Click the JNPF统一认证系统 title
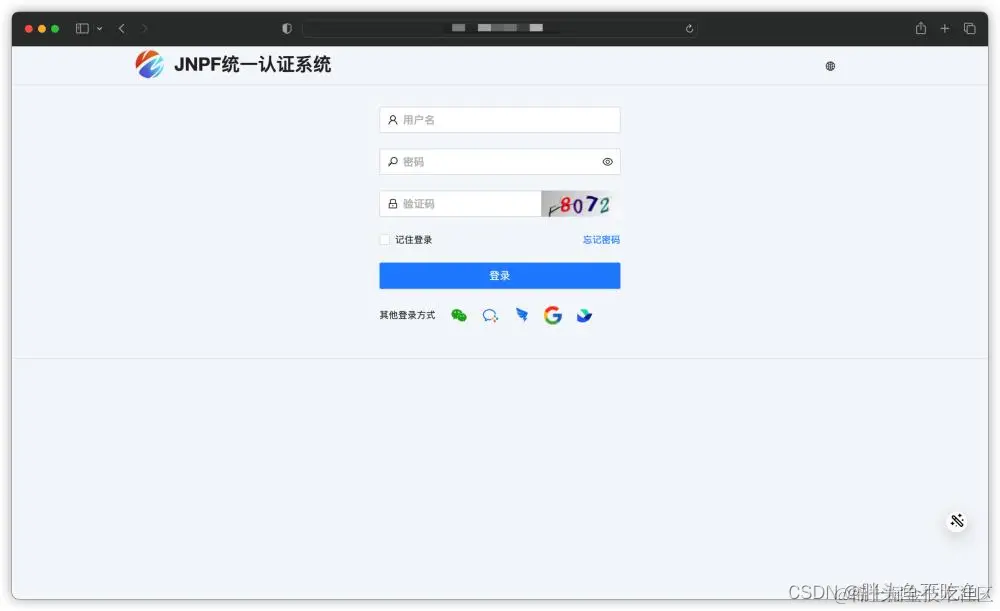Screen dimensions: 1000x611 click(253, 64)
